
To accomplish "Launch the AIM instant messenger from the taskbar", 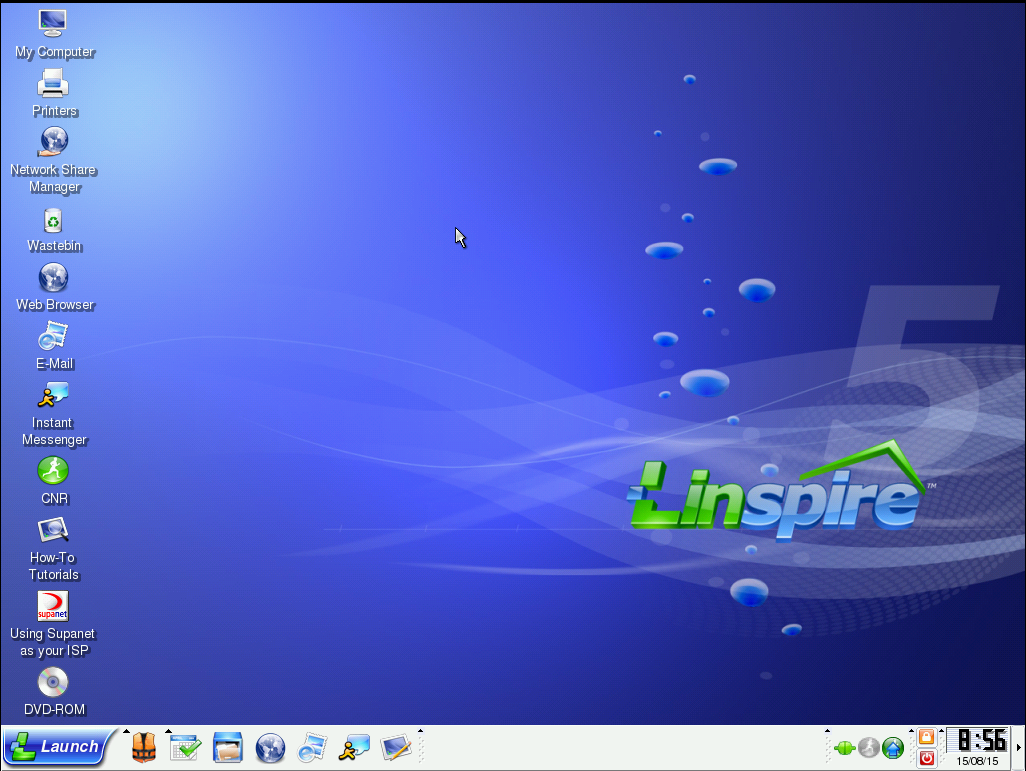I will pos(354,747).
